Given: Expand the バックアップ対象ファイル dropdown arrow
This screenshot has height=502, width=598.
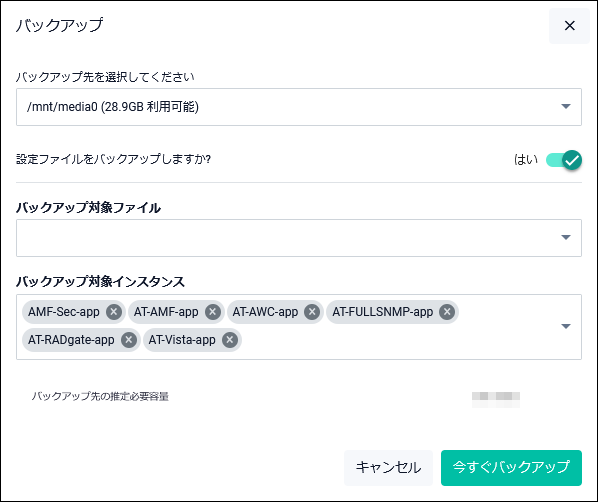Looking at the screenshot, I should click(566, 237).
